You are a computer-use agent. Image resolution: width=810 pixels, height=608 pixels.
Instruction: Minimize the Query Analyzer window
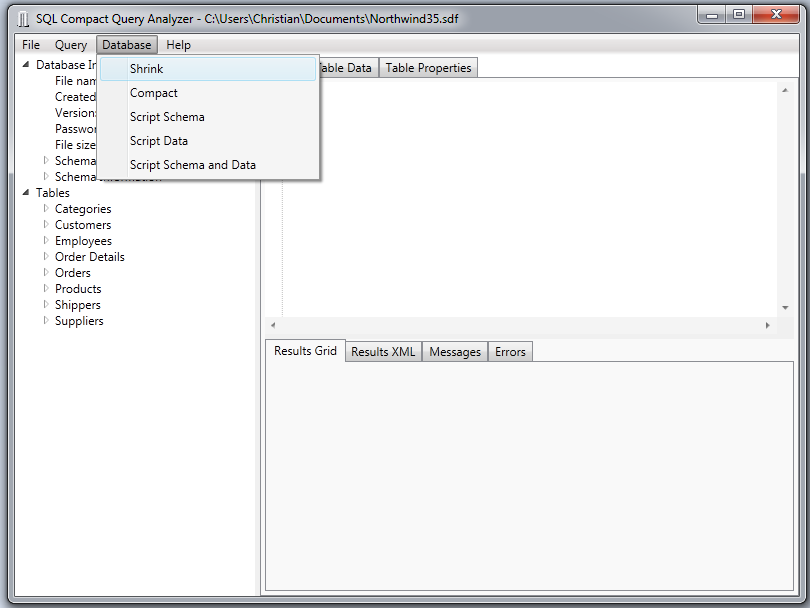(712, 14)
